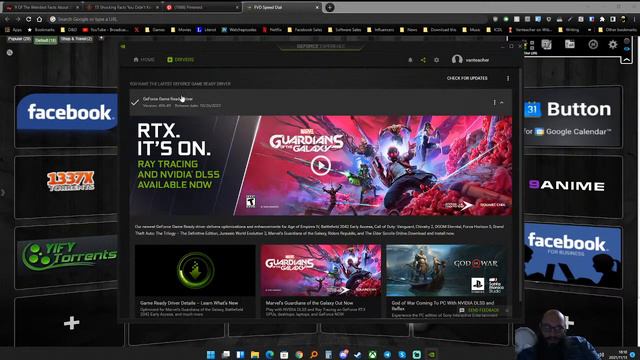
Task: Open Chrome from taskbar
Action: pyautogui.click(x=299, y=355)
